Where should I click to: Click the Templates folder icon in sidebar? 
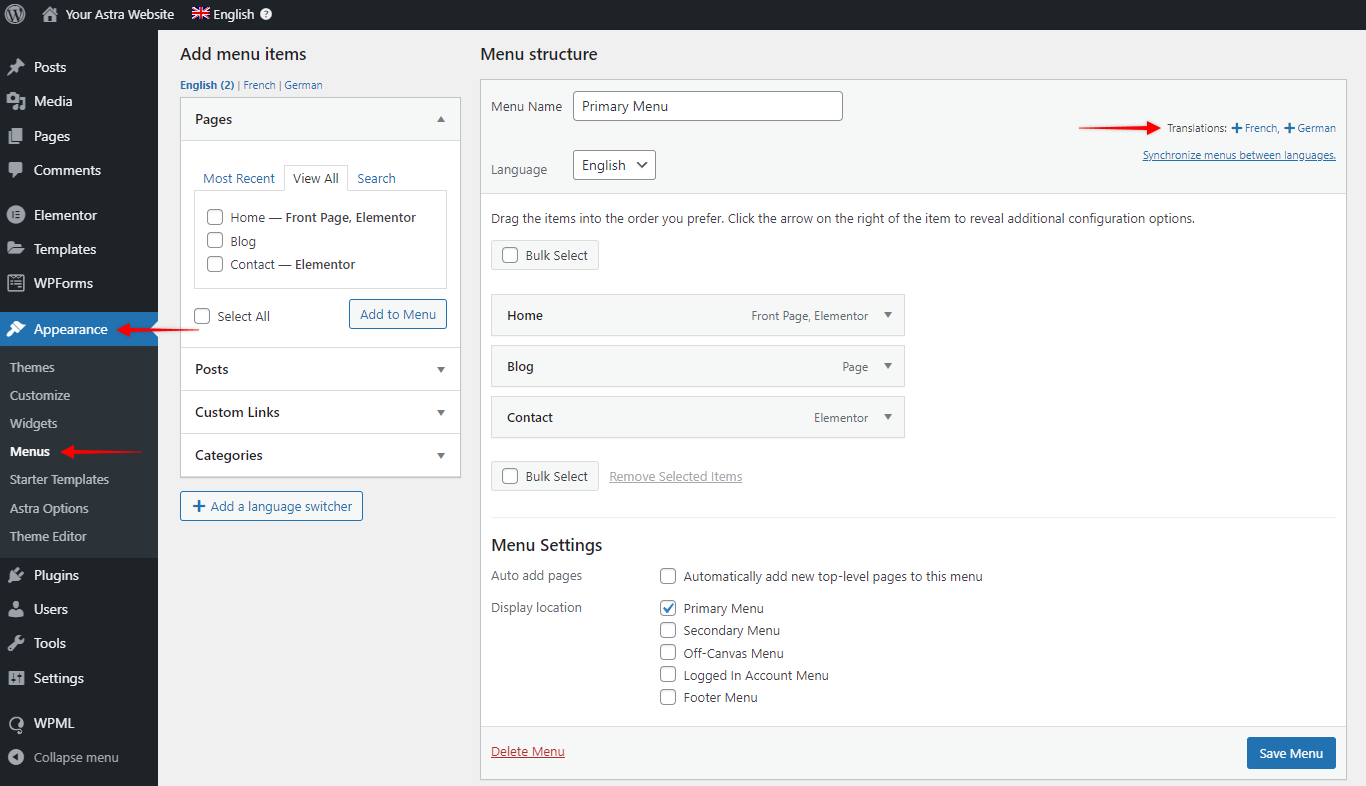tap(16, 249)
